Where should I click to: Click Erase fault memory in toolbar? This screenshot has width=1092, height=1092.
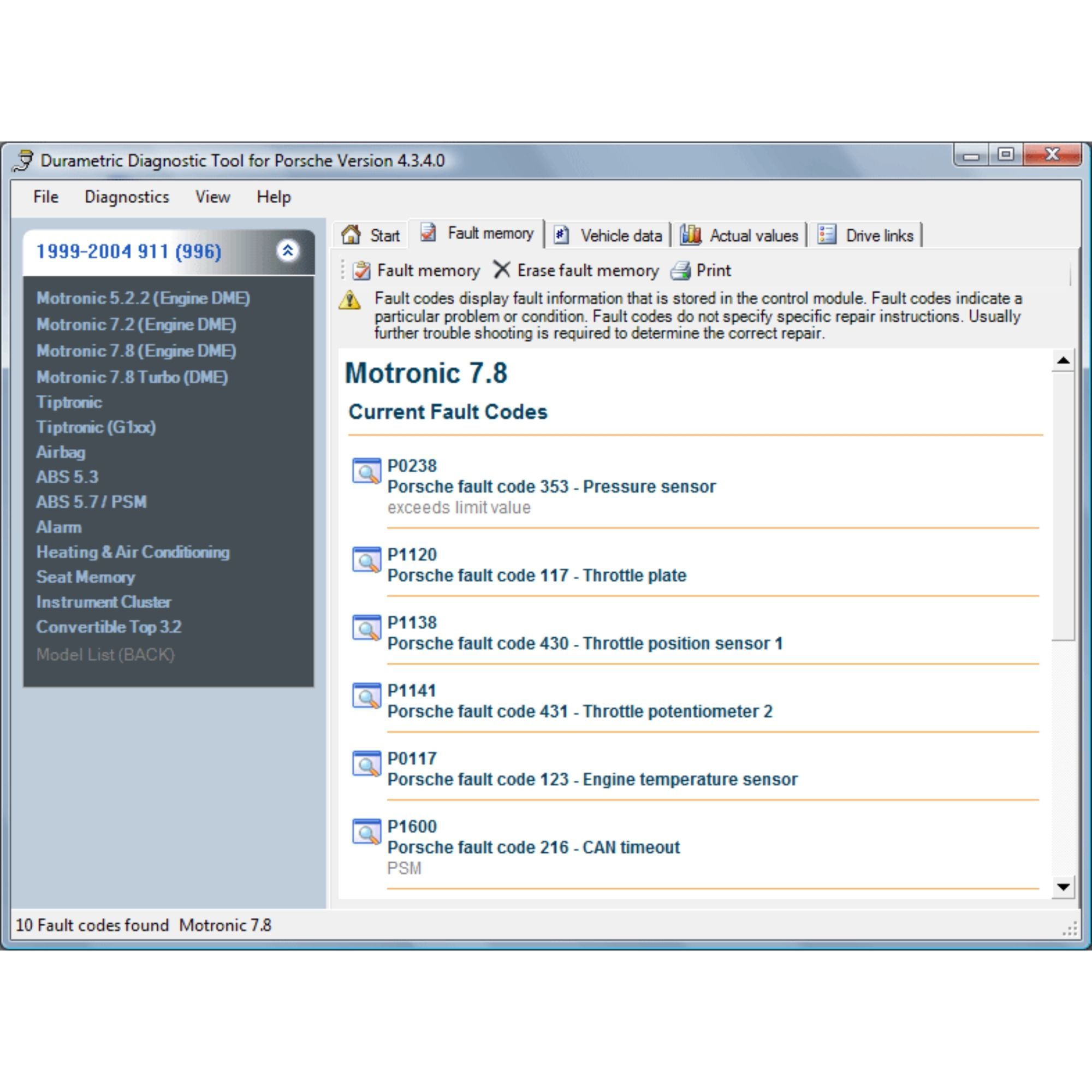click(575, 270)
